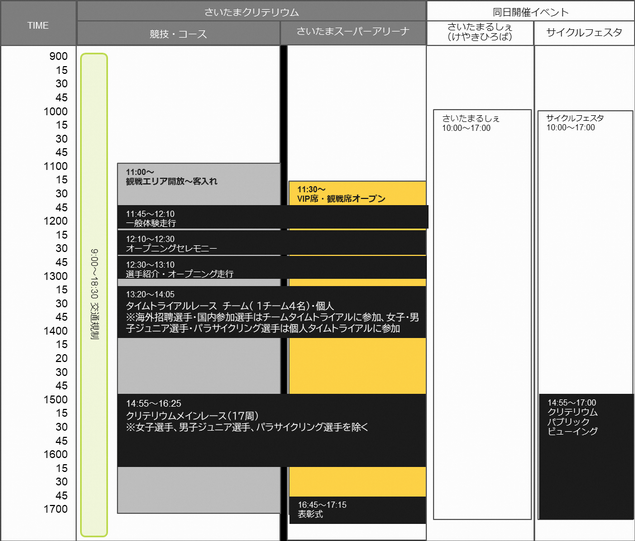The width and height of the screenshot is (635, 541).
Task: Click the さいたまるしぇ（けやきひろば） column header
Action: point(479,34)
